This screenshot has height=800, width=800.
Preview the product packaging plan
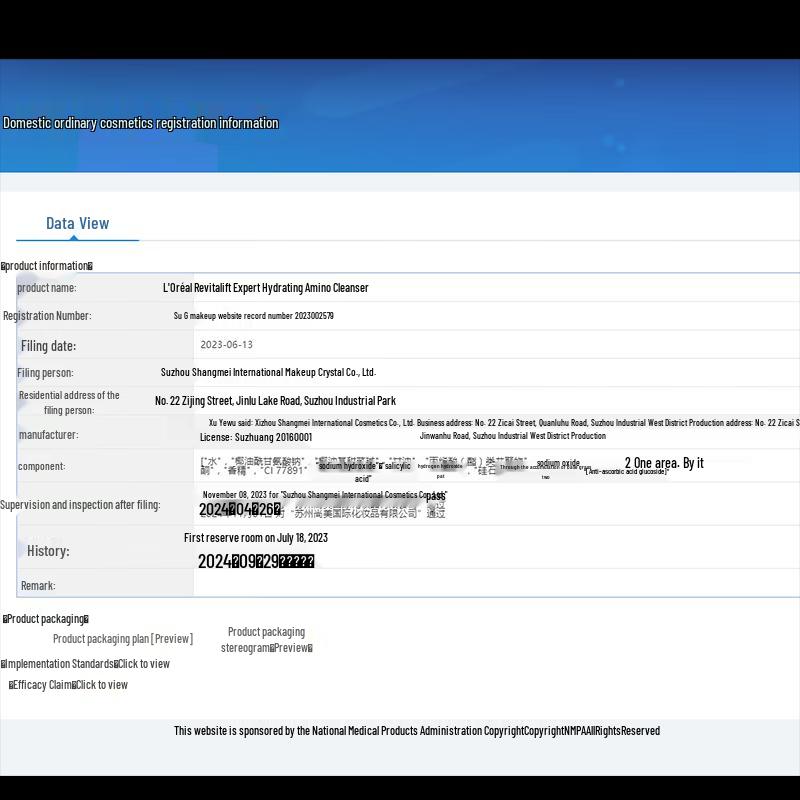[x=122, y=639]
